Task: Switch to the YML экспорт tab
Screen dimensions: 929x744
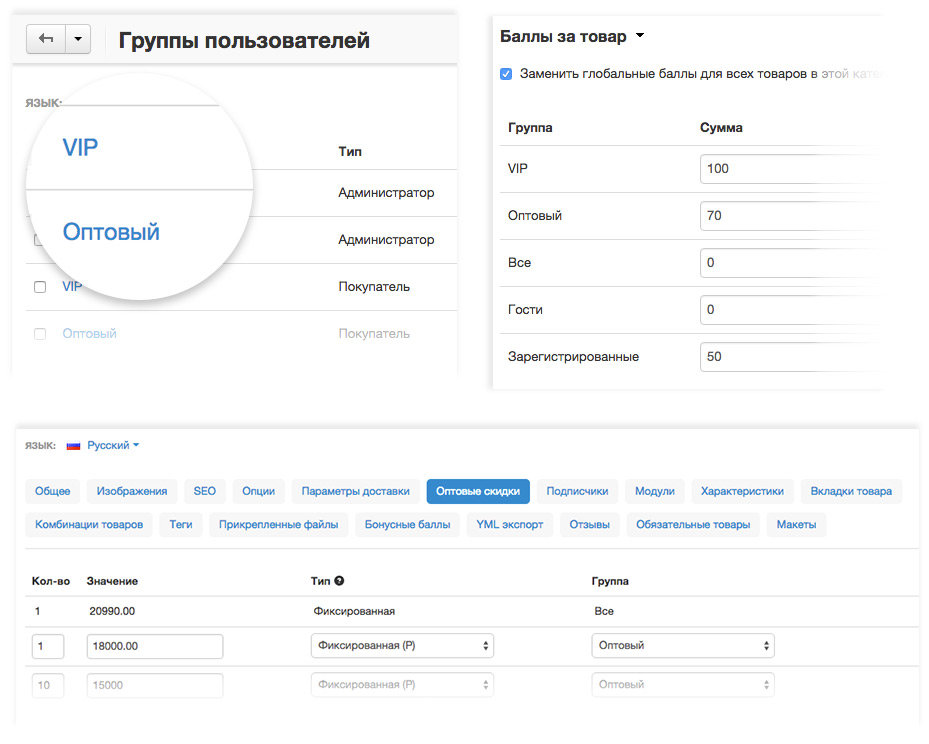Action: pyautogui.click(x=510, y=525)
